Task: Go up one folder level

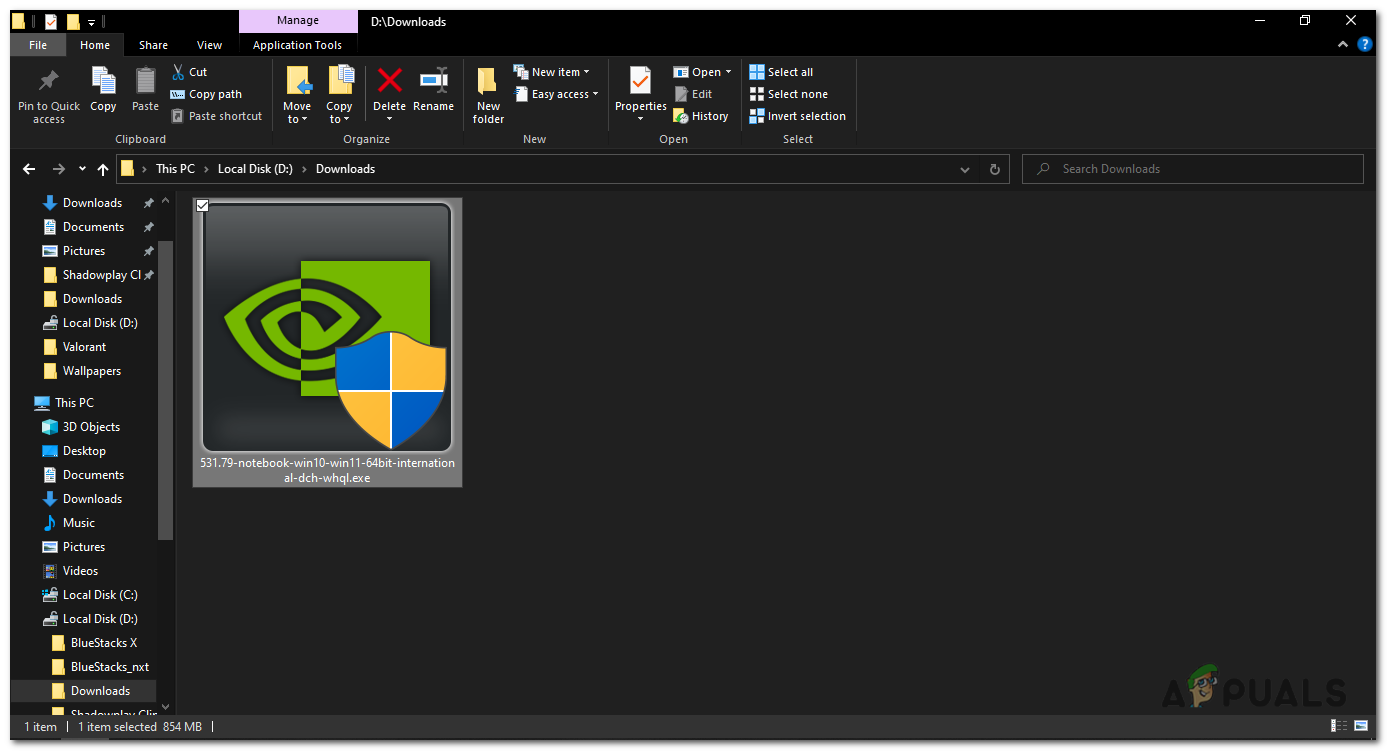Action: point(102,170)
